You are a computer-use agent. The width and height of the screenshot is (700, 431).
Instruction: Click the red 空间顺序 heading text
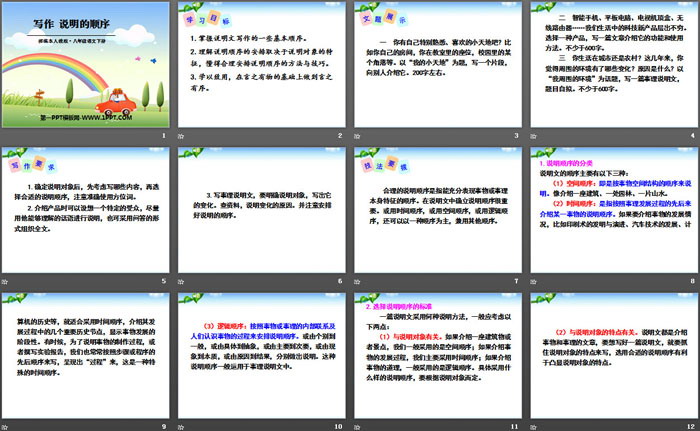tap(573, 183)
